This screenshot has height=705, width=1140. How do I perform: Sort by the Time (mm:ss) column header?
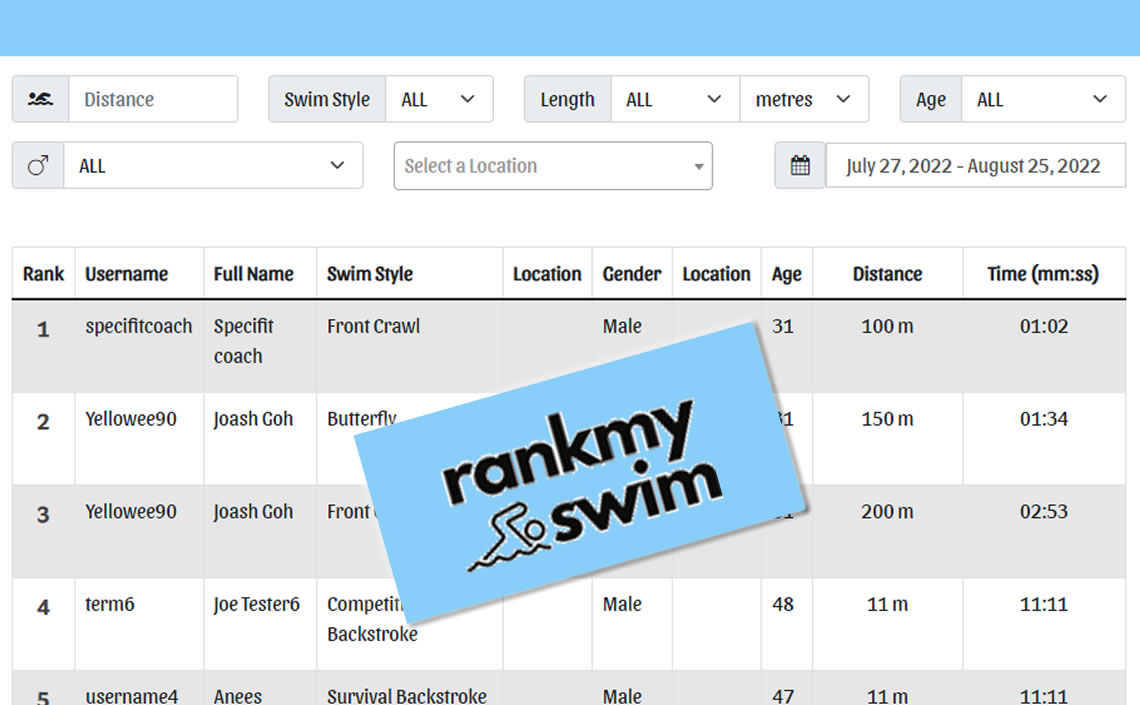[x=1043, y=274]
